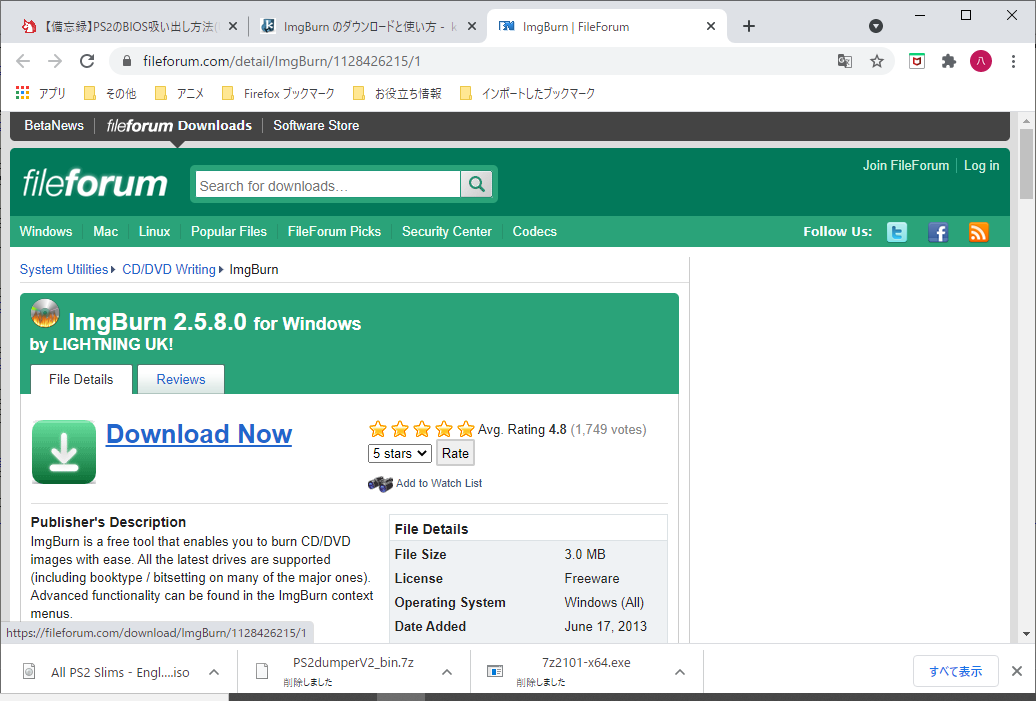Open the CD/DVD Writing breadcrumb link

coord(168,270)
